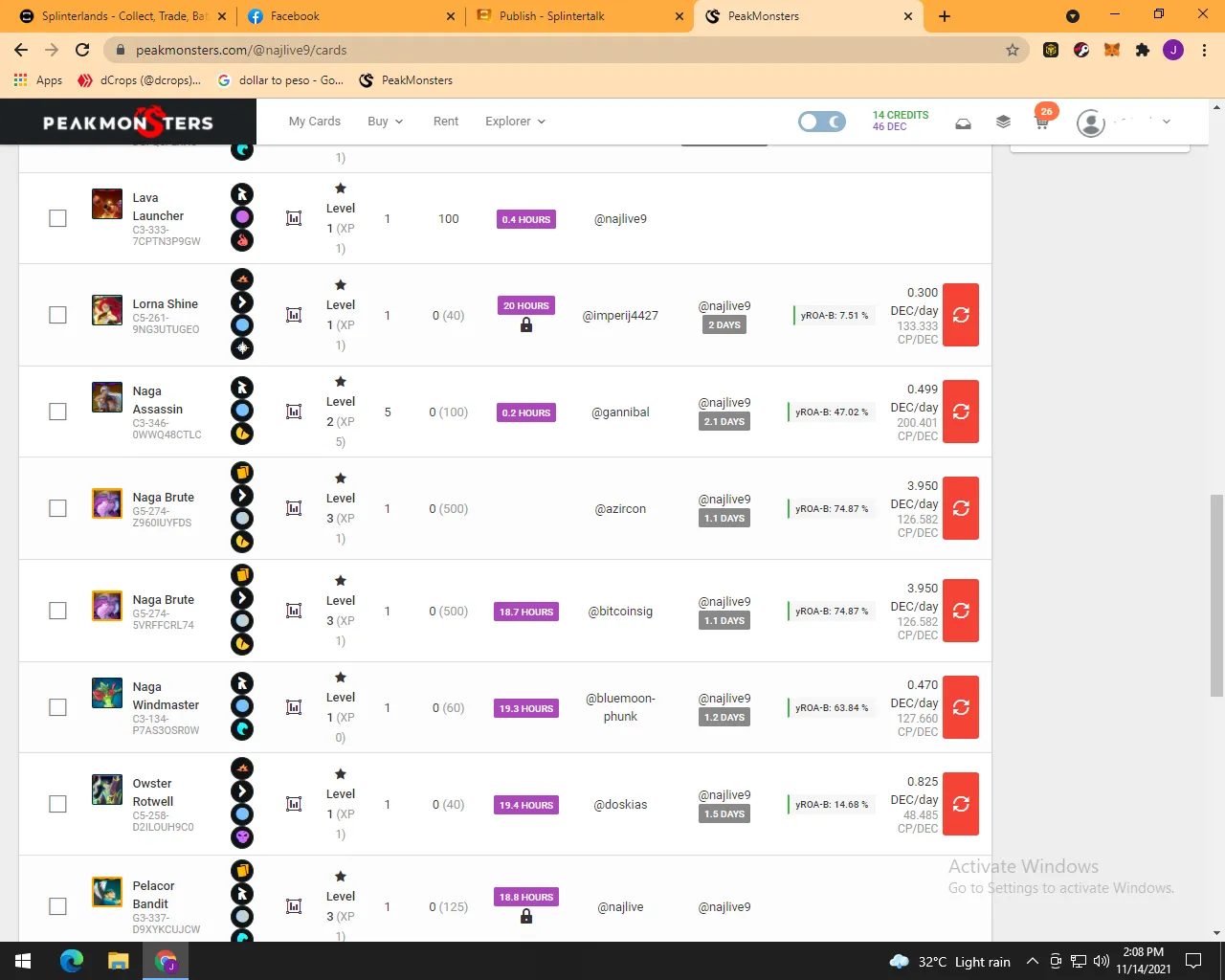Click red refresh button for Naga Windmaster
Screen dimensions: 1225x980
point(961,707)
